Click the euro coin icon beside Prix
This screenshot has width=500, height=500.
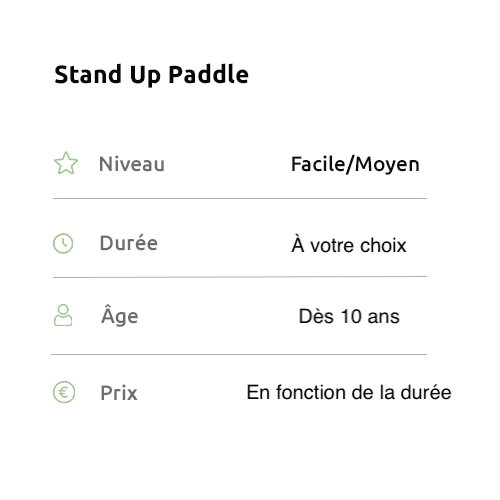point(64,392)
